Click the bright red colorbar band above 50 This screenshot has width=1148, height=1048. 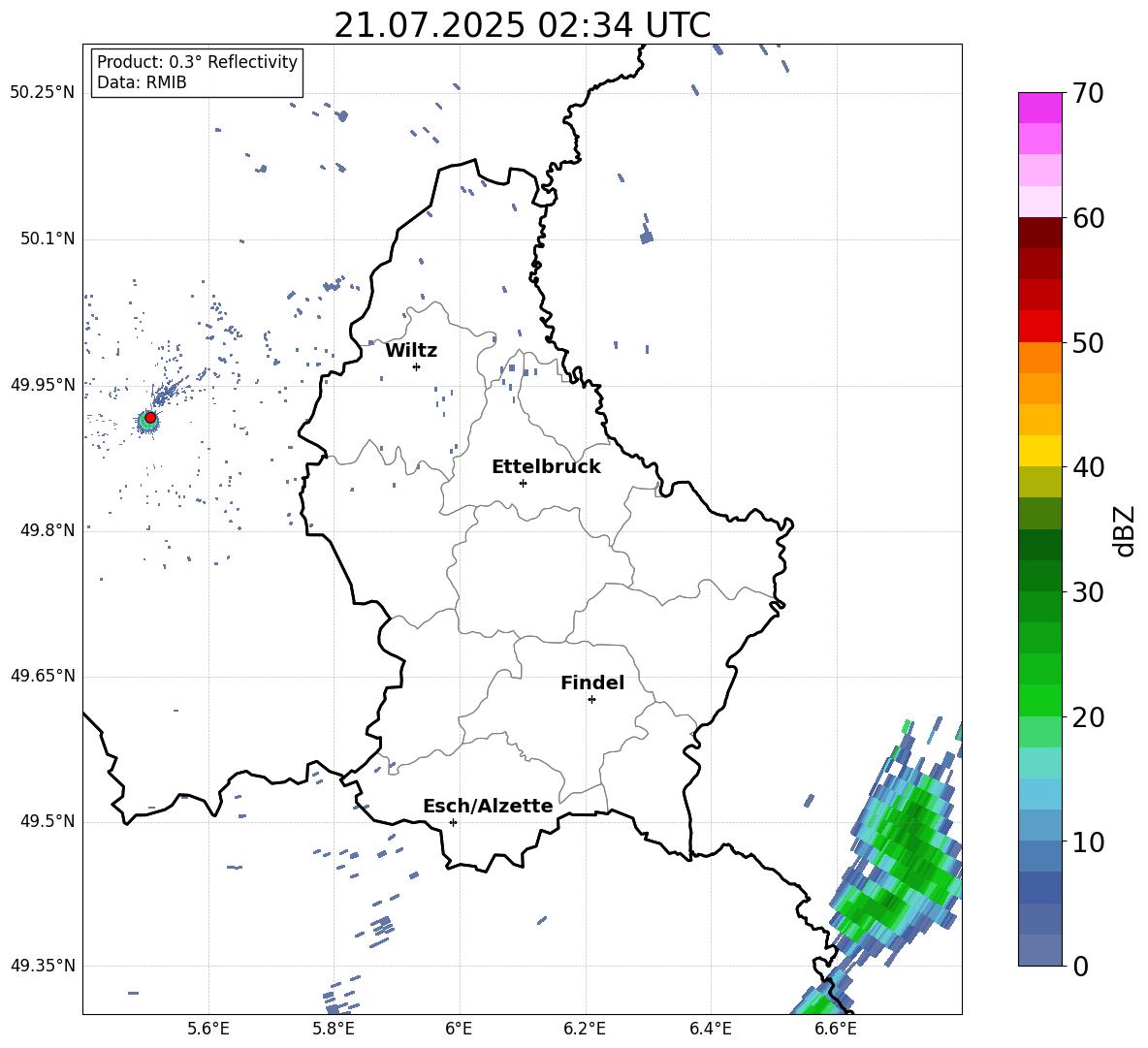(1039, 326)
